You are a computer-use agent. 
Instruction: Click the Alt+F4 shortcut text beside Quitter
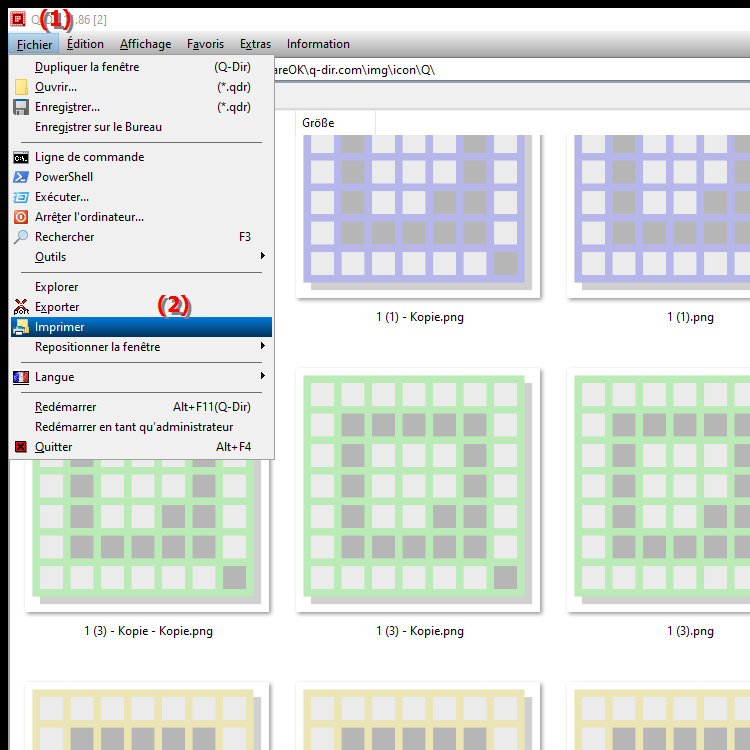click(233, 447)
